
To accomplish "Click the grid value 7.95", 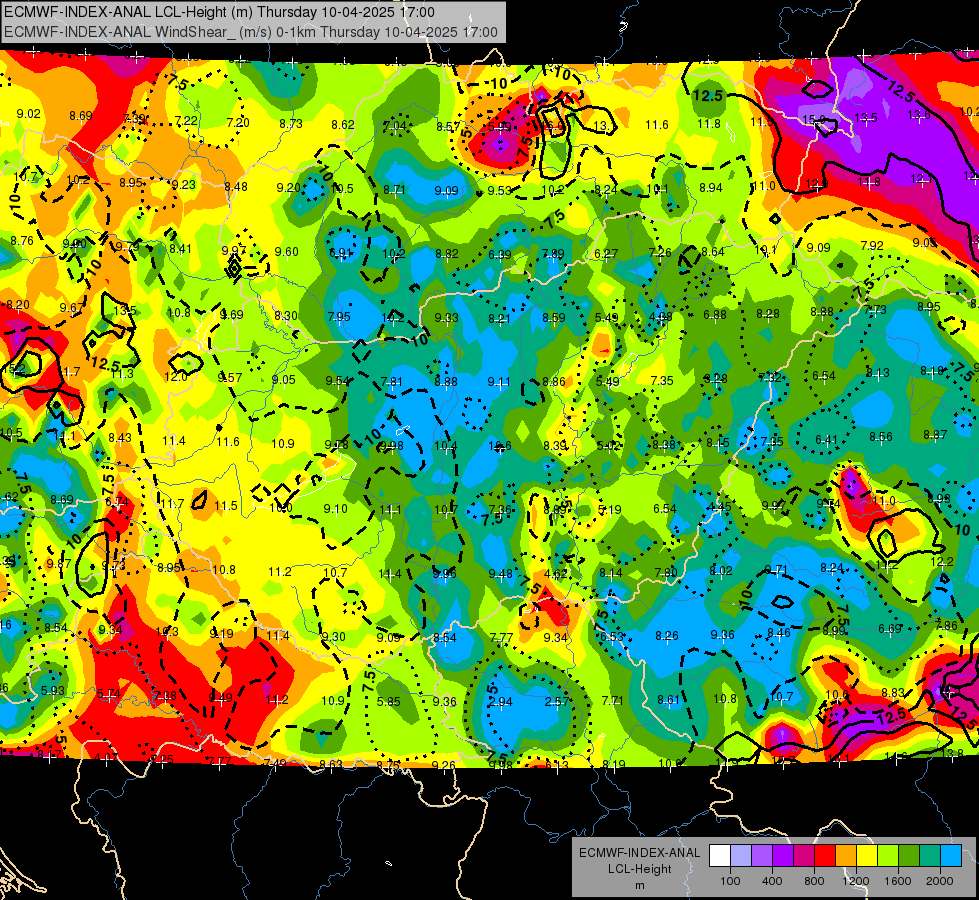I will tap(339, 317).
